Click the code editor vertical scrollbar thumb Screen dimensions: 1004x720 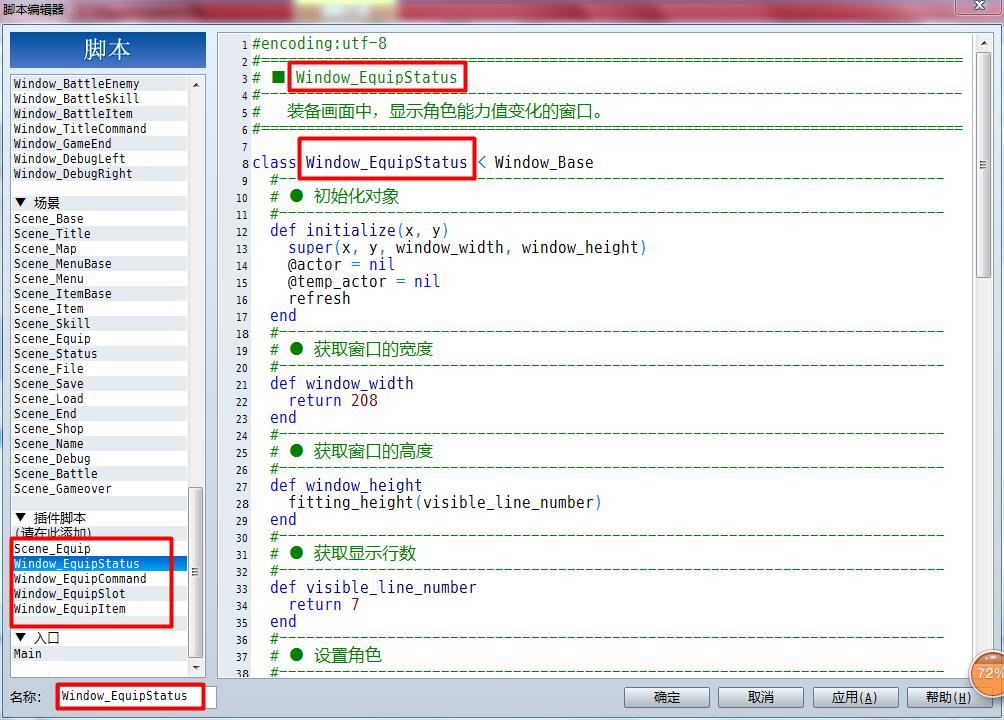click(984, 165)
